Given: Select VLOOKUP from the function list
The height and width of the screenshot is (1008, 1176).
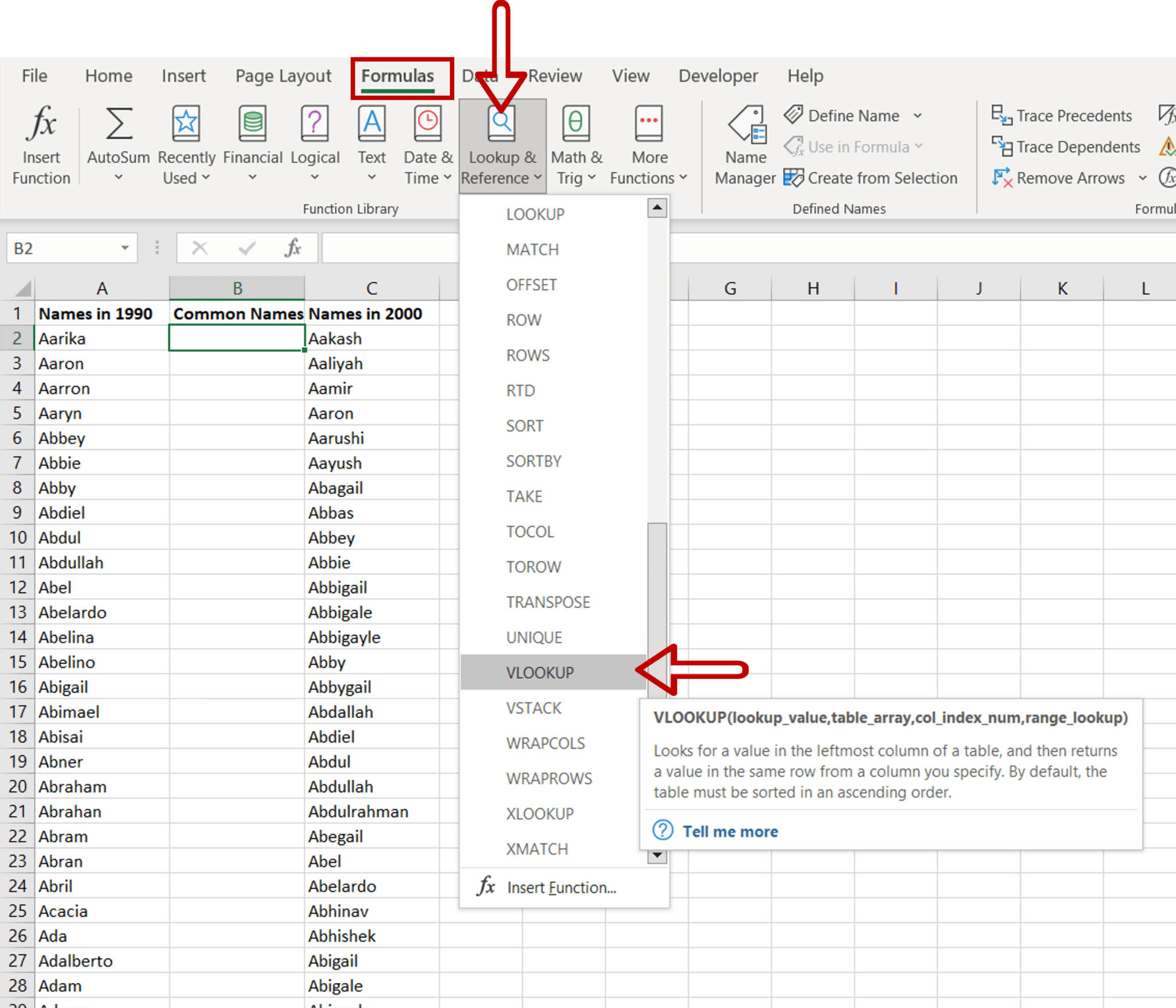Looking at the screenshot, I should [540, 672].
